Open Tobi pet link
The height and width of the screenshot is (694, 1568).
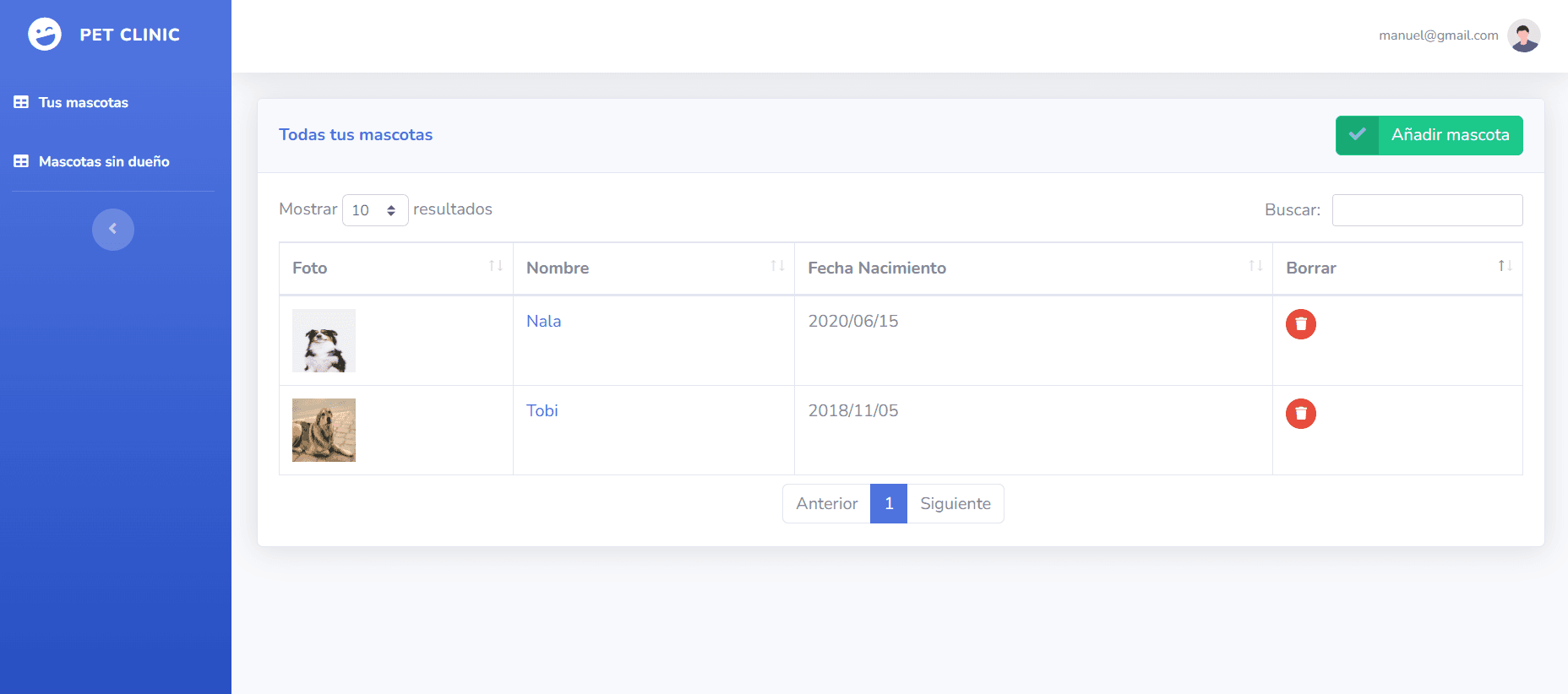(542, 410)
